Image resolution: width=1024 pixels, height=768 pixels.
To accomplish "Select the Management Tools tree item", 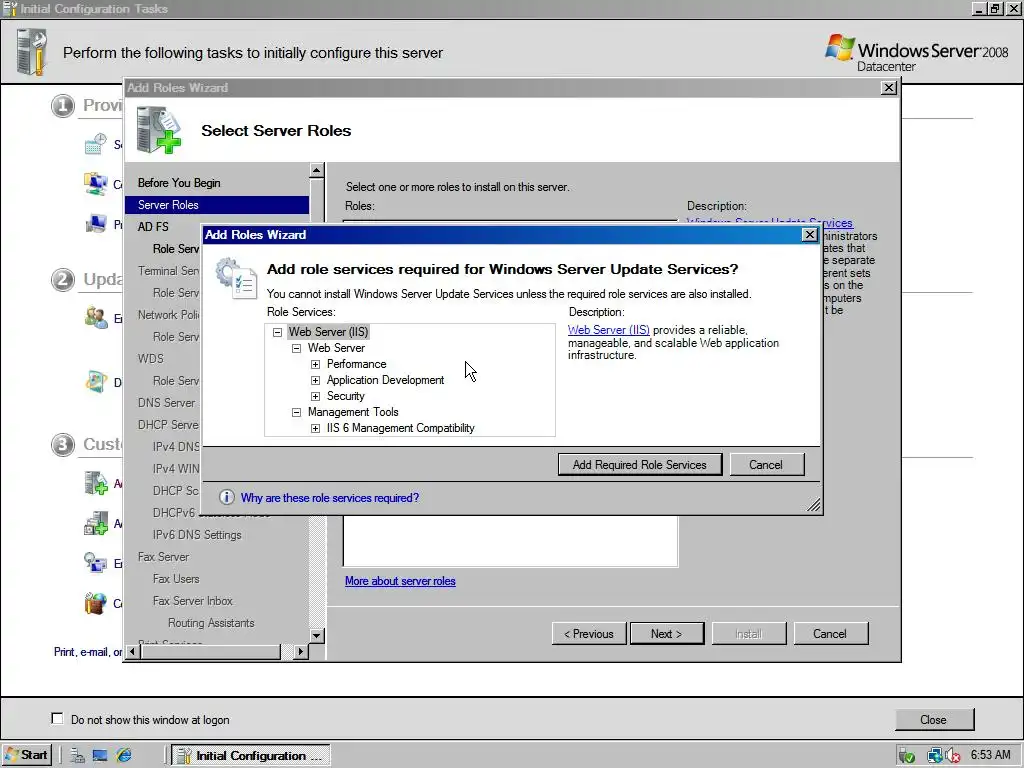I will pos(353,412).
